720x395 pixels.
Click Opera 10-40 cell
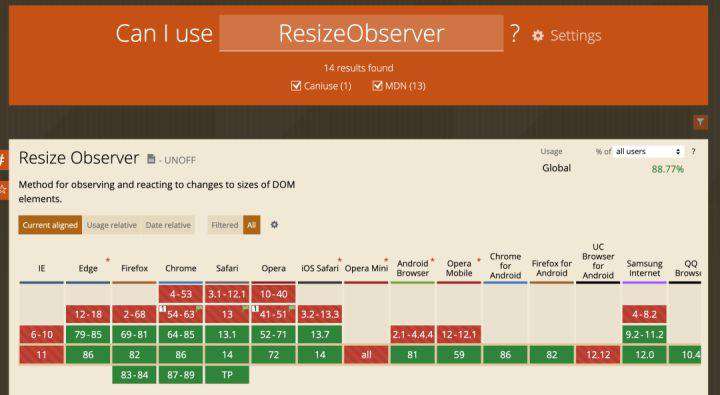coord(274,294)
